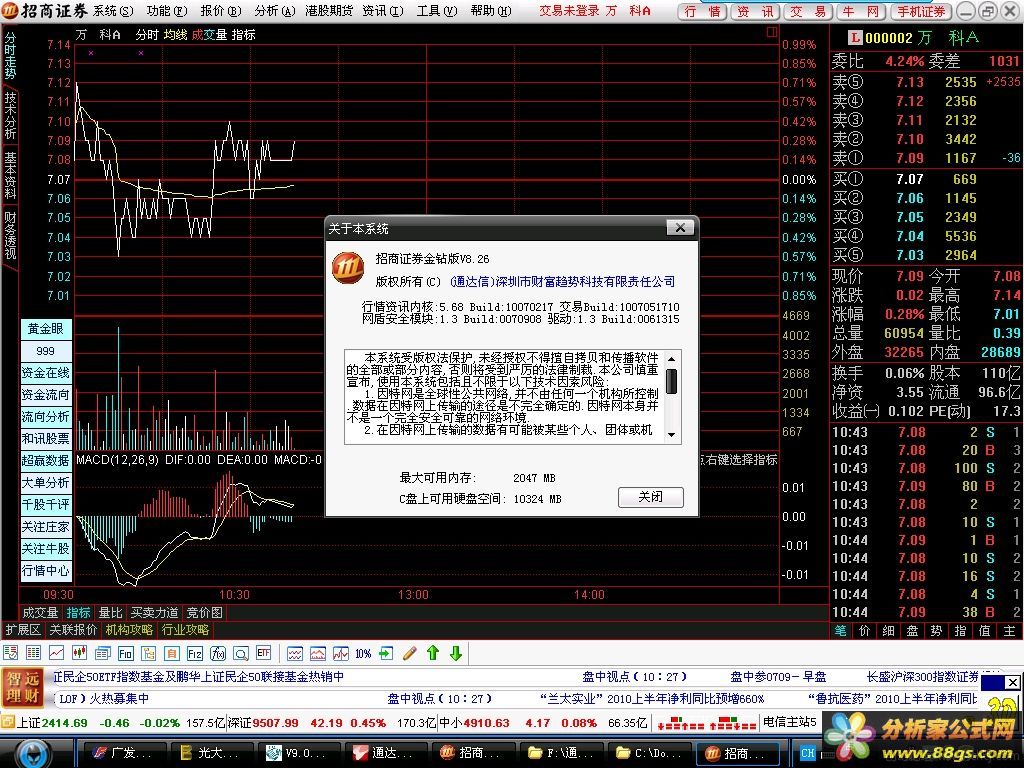
Task: Switch to the 成交量 tab below chart
Action: (x=40, y=613)
